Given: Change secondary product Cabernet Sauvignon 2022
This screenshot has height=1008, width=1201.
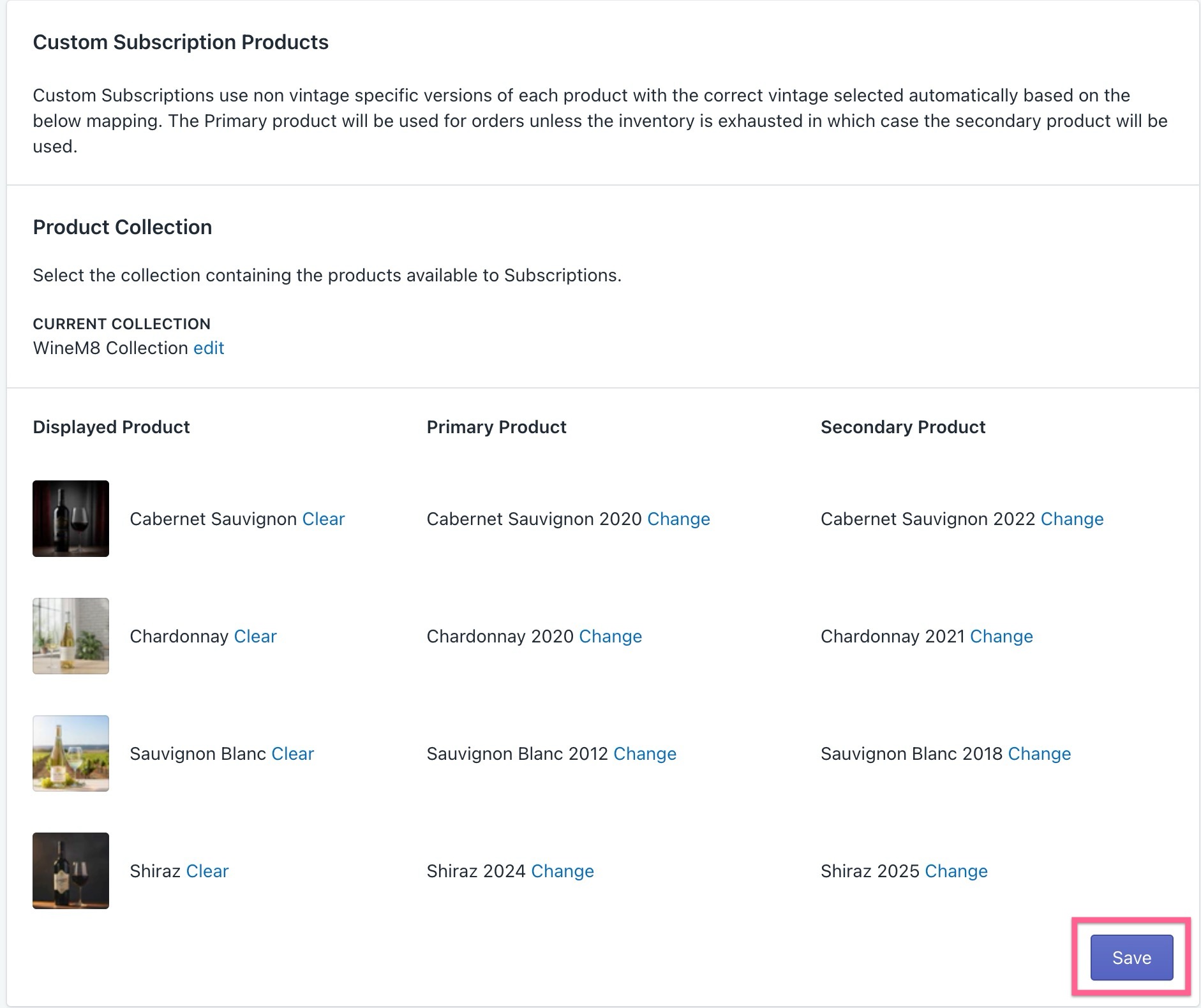Looking at the screenshot, I should pyautogui.click(x=1072, y=519).
